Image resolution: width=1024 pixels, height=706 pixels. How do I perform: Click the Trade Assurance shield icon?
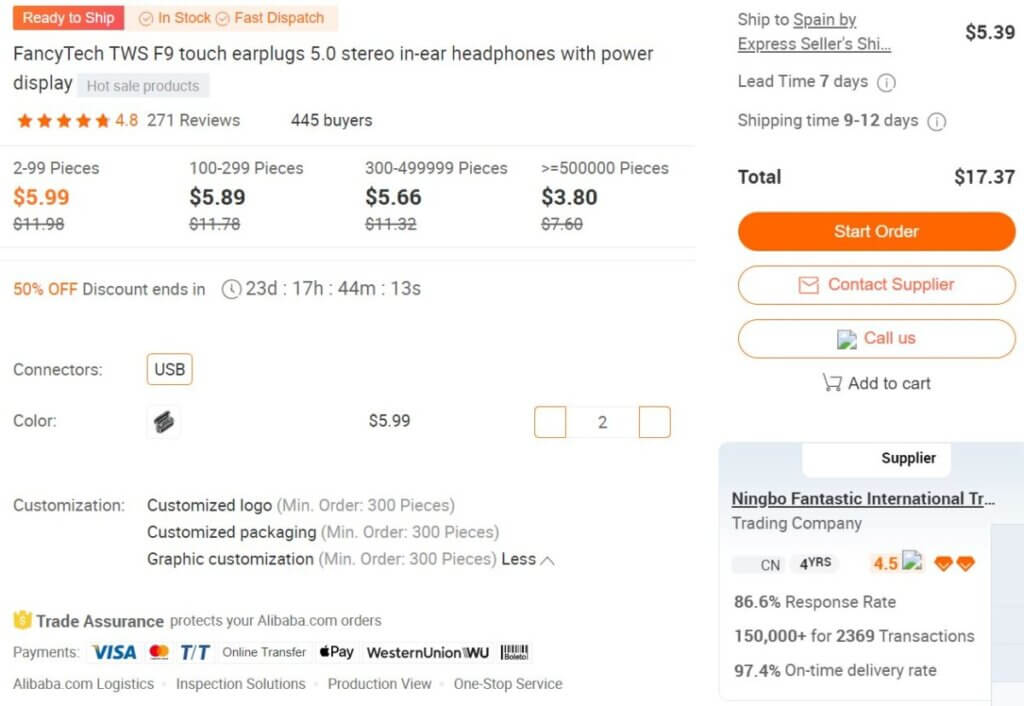[22, 621]
